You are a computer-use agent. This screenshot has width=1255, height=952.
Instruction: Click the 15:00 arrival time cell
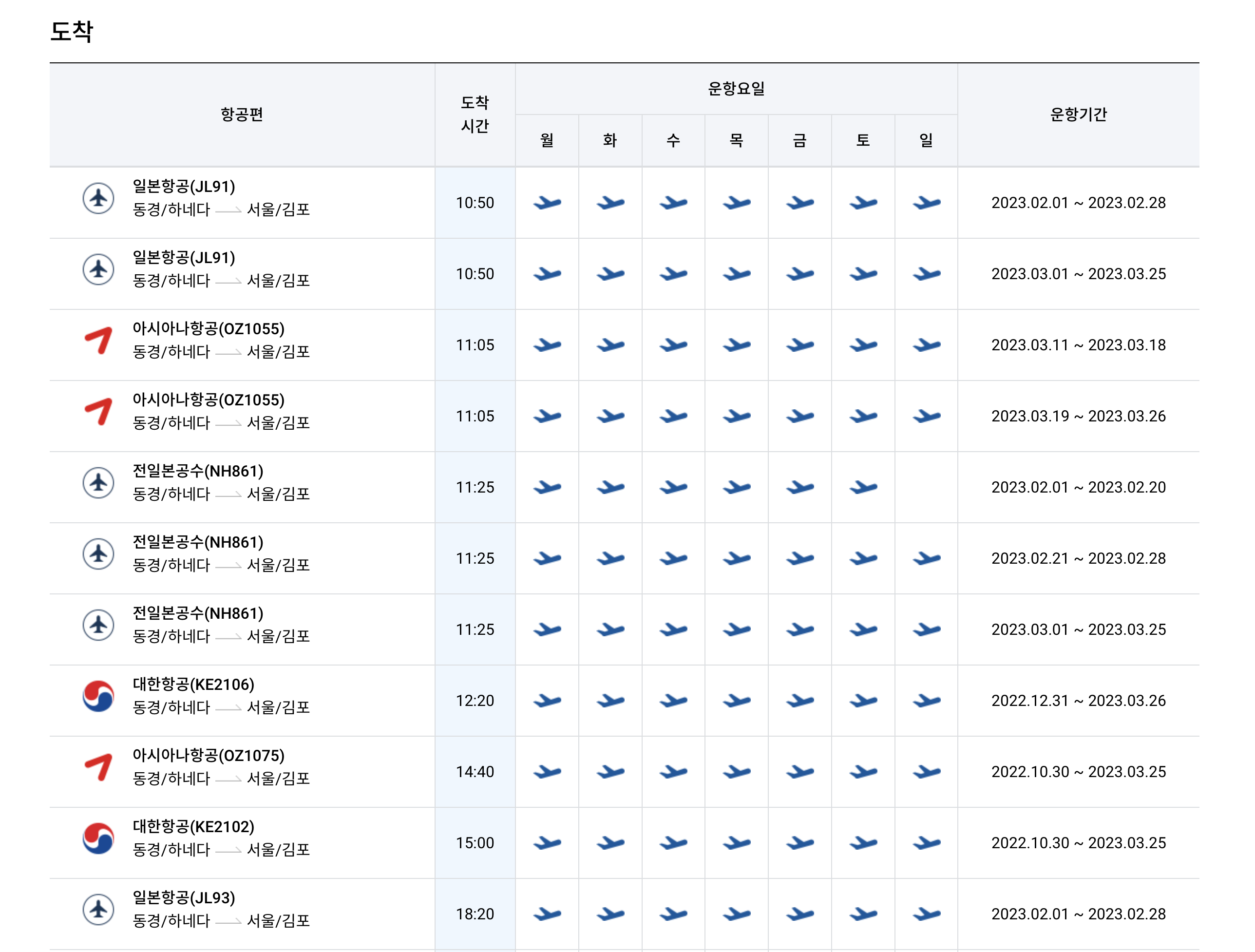tap(475, 843)
